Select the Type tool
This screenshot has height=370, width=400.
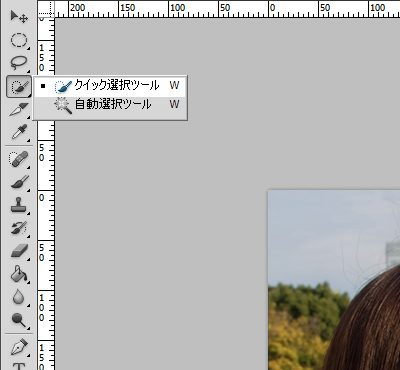point(19,366)
